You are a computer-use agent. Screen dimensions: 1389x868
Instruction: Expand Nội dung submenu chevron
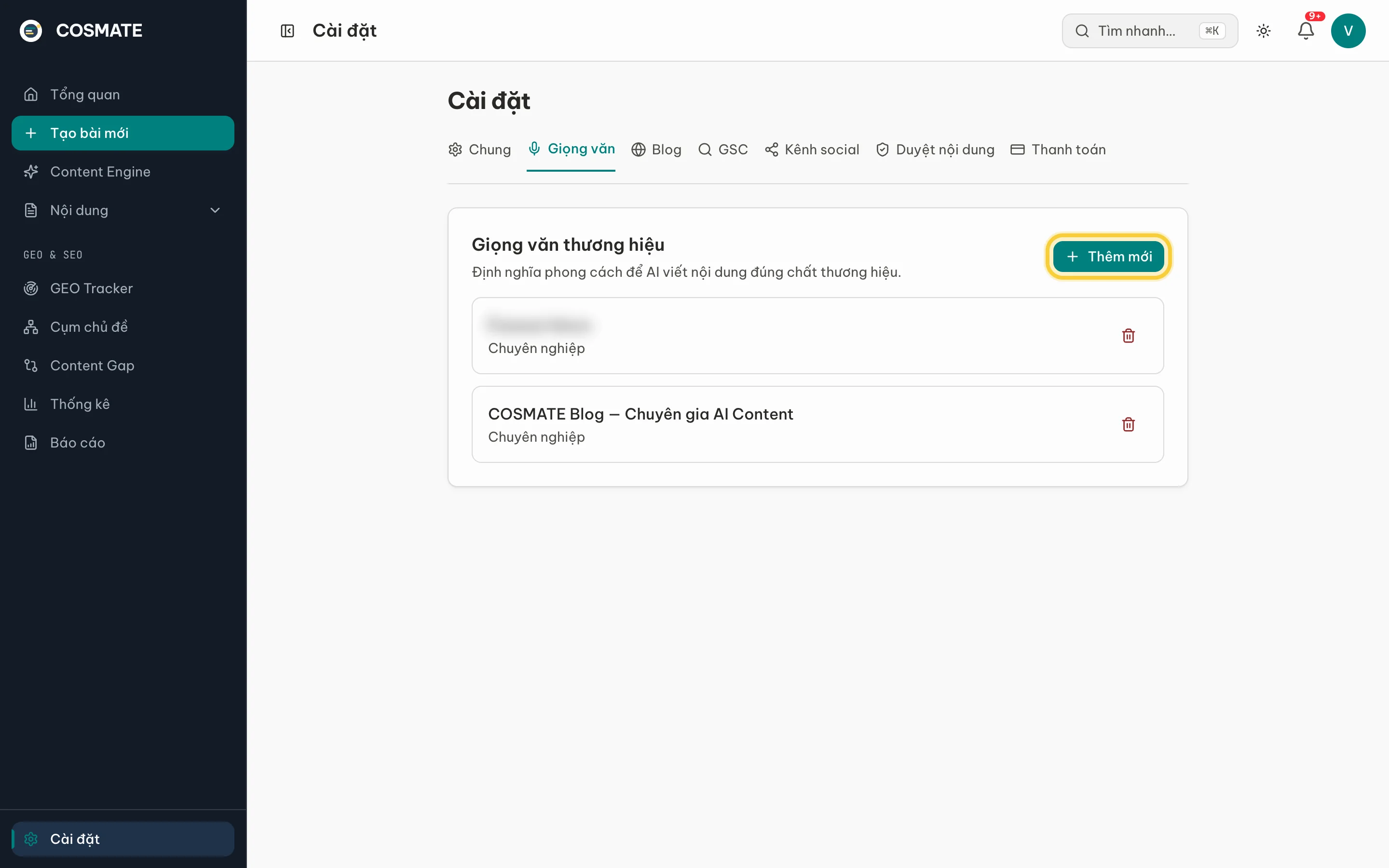(215, 211)
